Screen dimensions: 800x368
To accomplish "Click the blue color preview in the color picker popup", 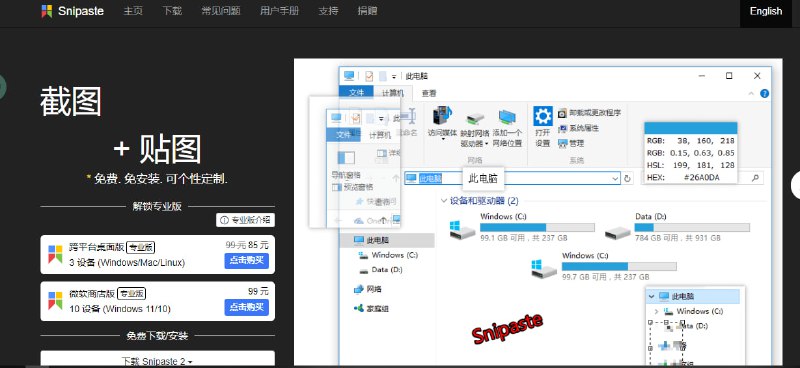I will [691, 128].
